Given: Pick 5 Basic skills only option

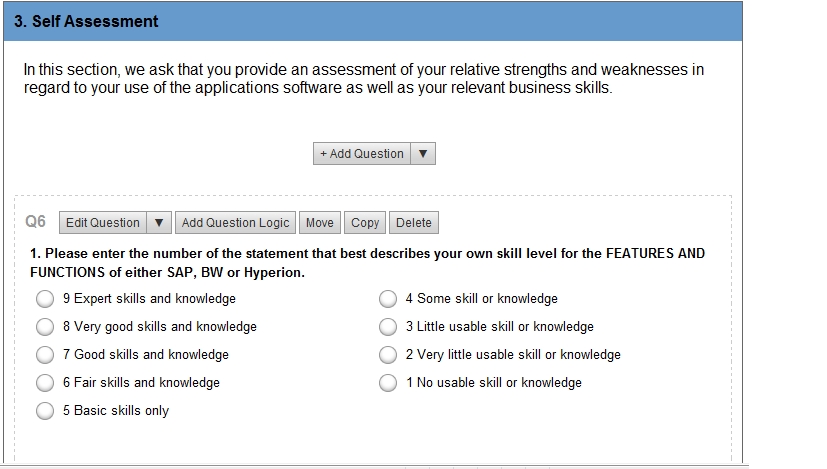Looking at the screenshot, I should pos(45,410).
